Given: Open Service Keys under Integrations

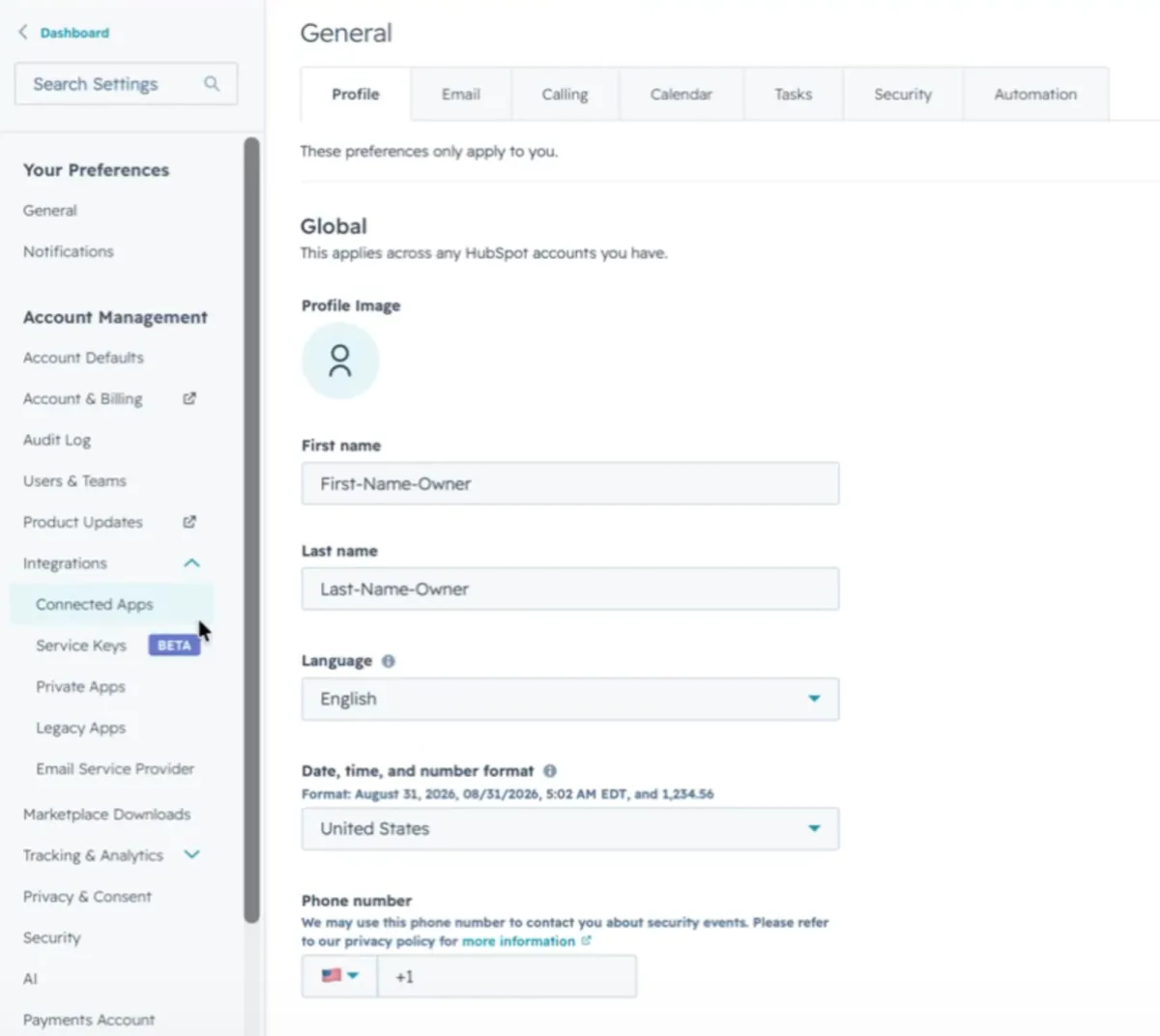Looking at the screenshot, I should pyautogui.click(x=81, y=646).
